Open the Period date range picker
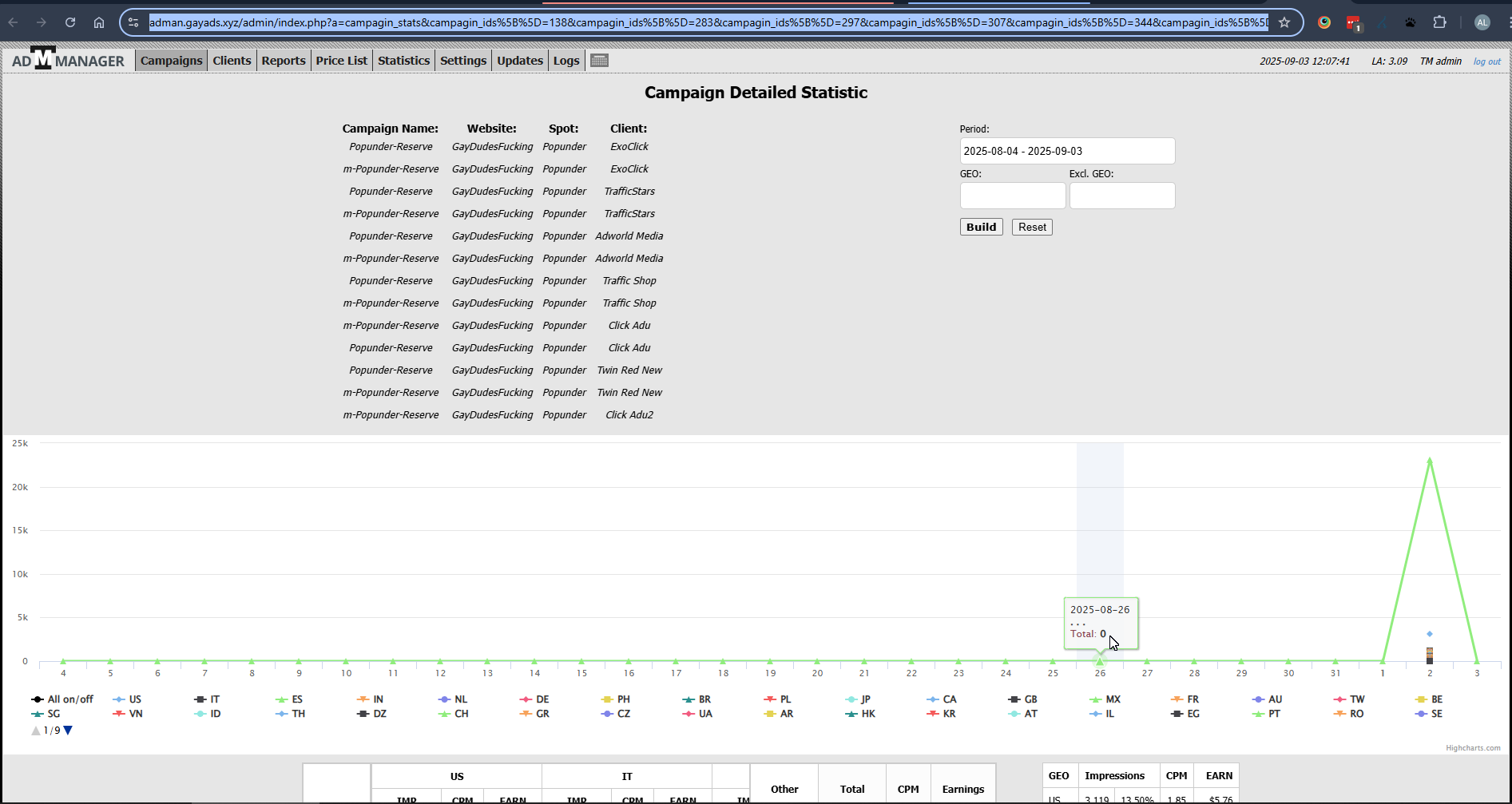Image resolution: width=1512 pixels, height=804 pixels. coord(1066,151)
